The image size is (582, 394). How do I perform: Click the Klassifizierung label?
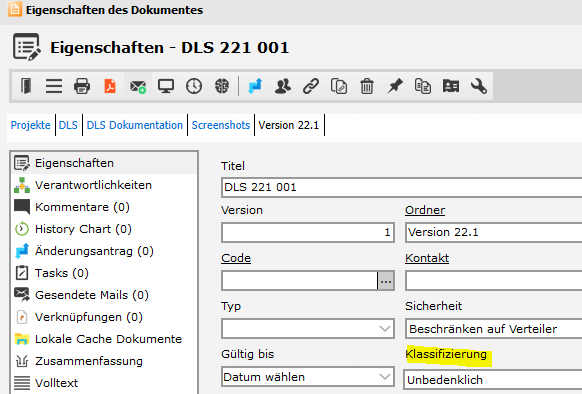pyautogui.click(x=446, y=354)
